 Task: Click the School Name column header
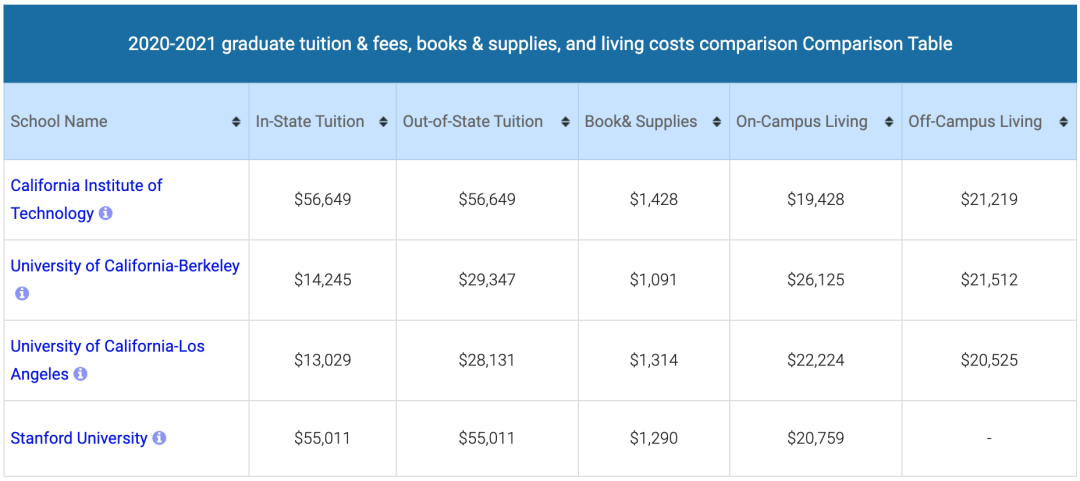126,122
